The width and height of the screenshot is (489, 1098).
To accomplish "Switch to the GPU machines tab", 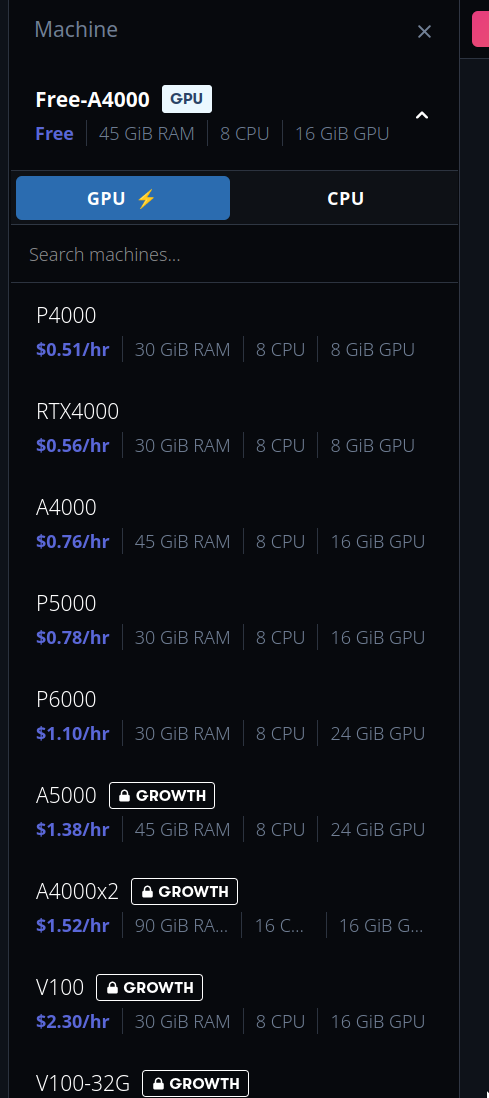I will (123, 198).
